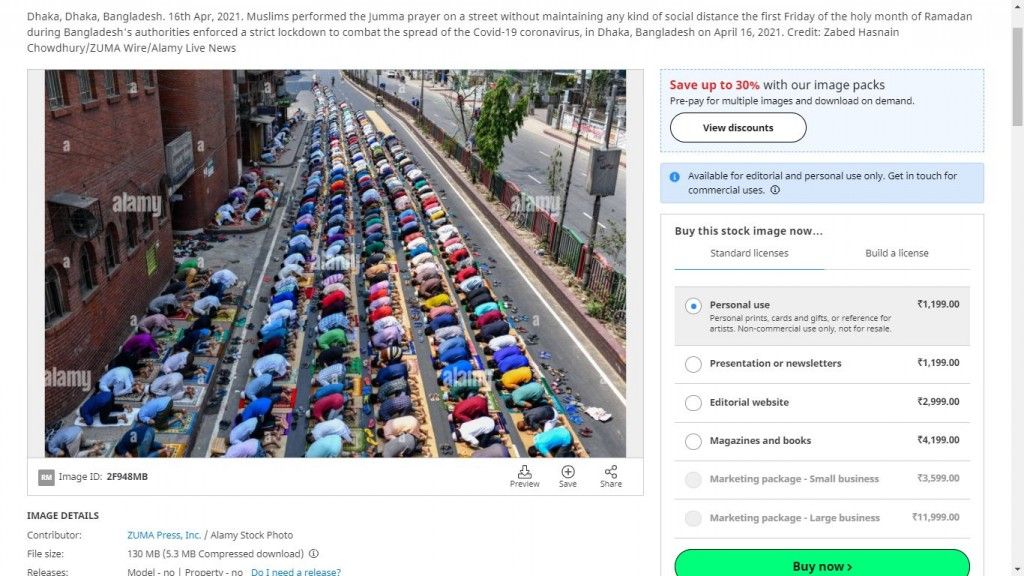This screenshot has width=1024, height=576.
Task: Click info icon next to commercial uses
Action: [x=775, y=190]
